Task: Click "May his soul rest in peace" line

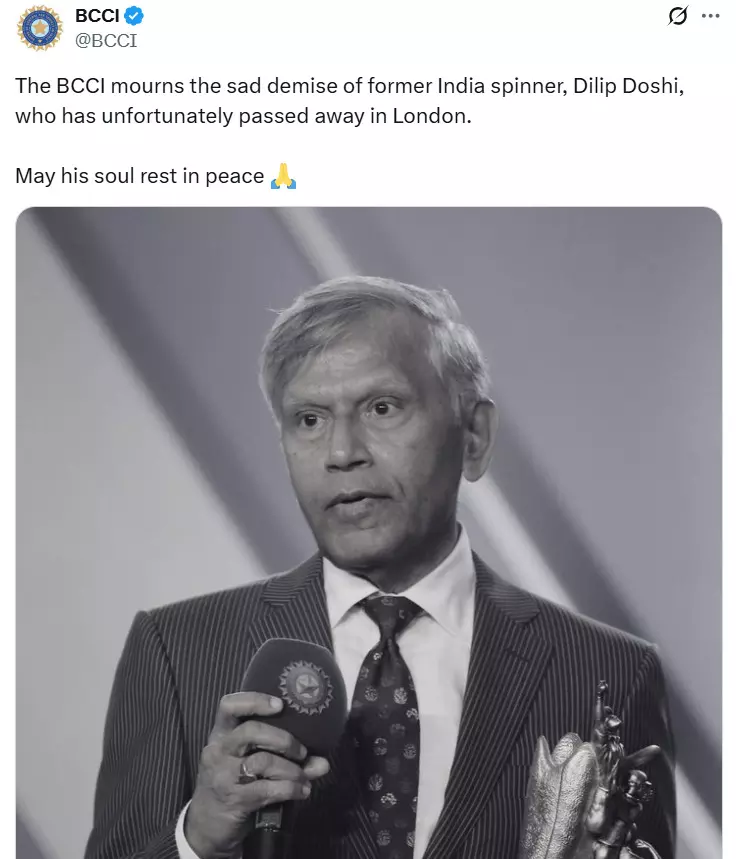Action: (x=140, y=177)
